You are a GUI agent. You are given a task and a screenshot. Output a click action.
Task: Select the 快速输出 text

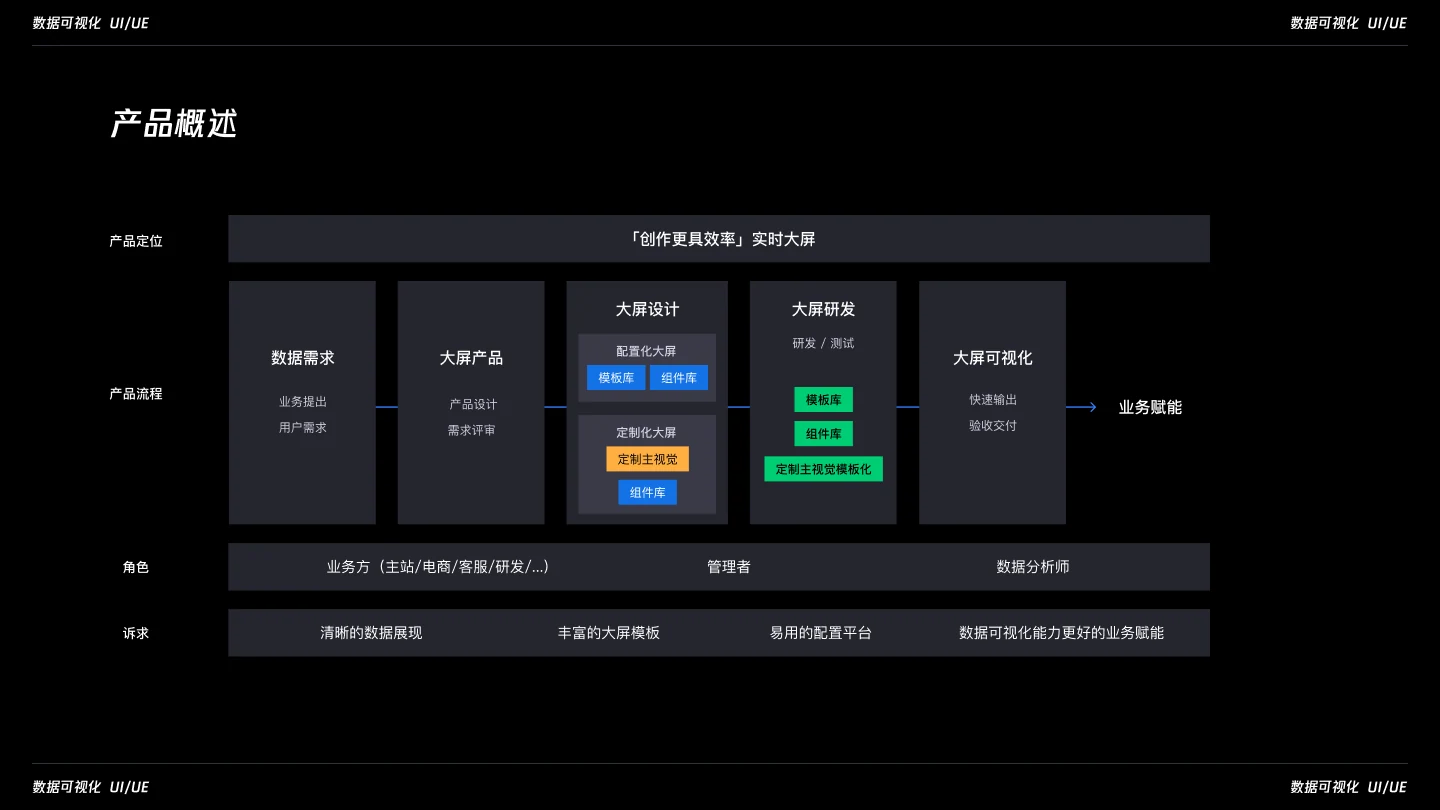point(993,400)
